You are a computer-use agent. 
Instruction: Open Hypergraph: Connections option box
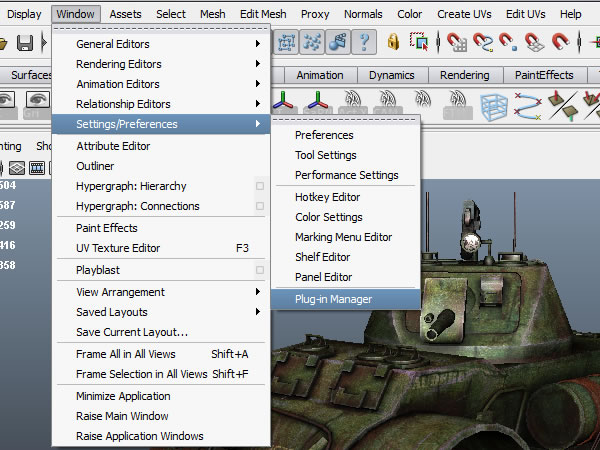point(260,206)
